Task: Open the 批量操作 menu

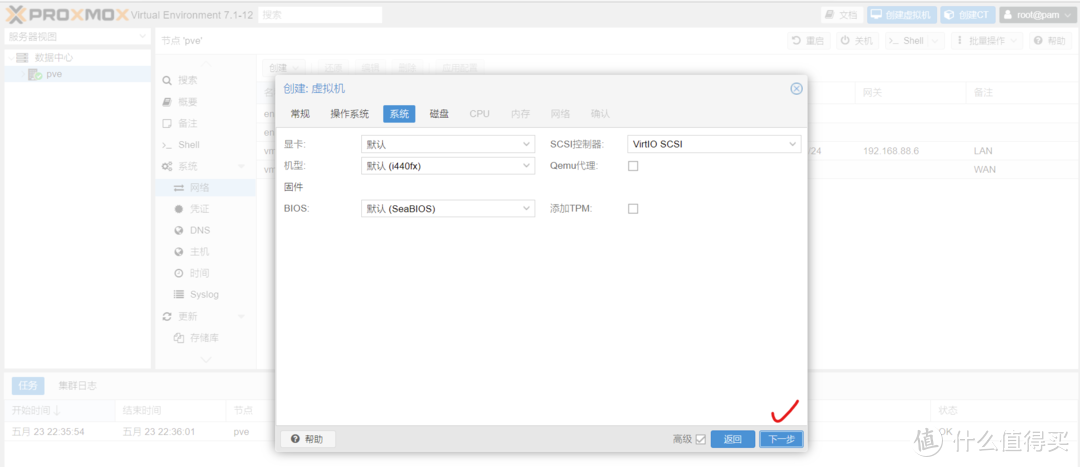Action: 987,41
